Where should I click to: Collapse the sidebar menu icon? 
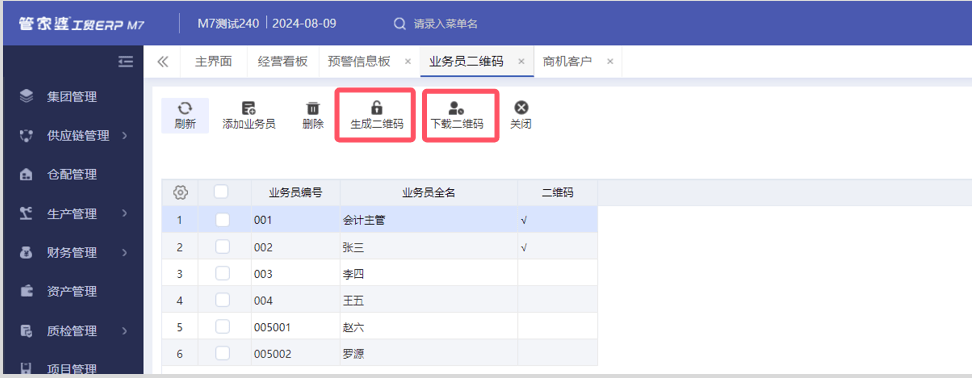click(x=126, y=61)
